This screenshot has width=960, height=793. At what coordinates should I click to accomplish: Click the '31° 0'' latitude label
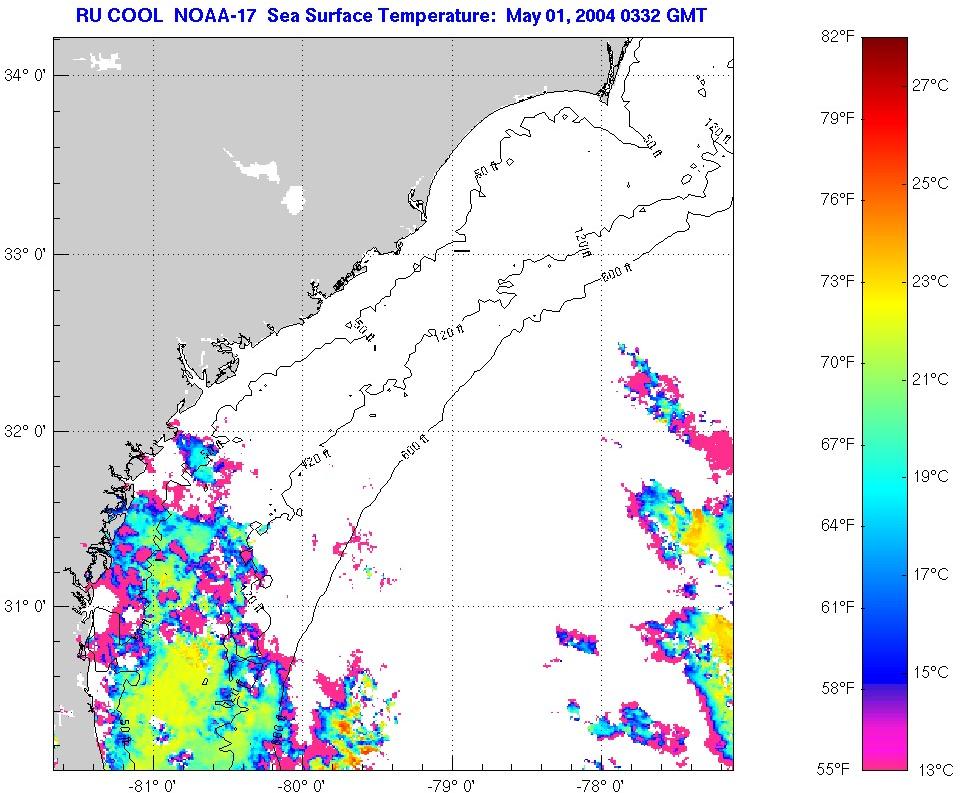pyautogui.click(x=26, y=607)
